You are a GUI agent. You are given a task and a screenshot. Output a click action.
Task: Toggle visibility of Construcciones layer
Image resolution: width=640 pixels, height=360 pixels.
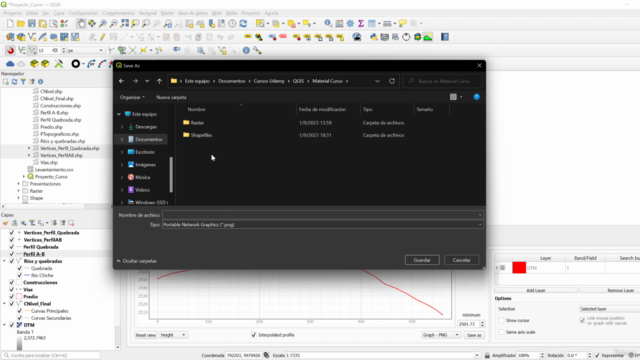click(x=11, y=282)
